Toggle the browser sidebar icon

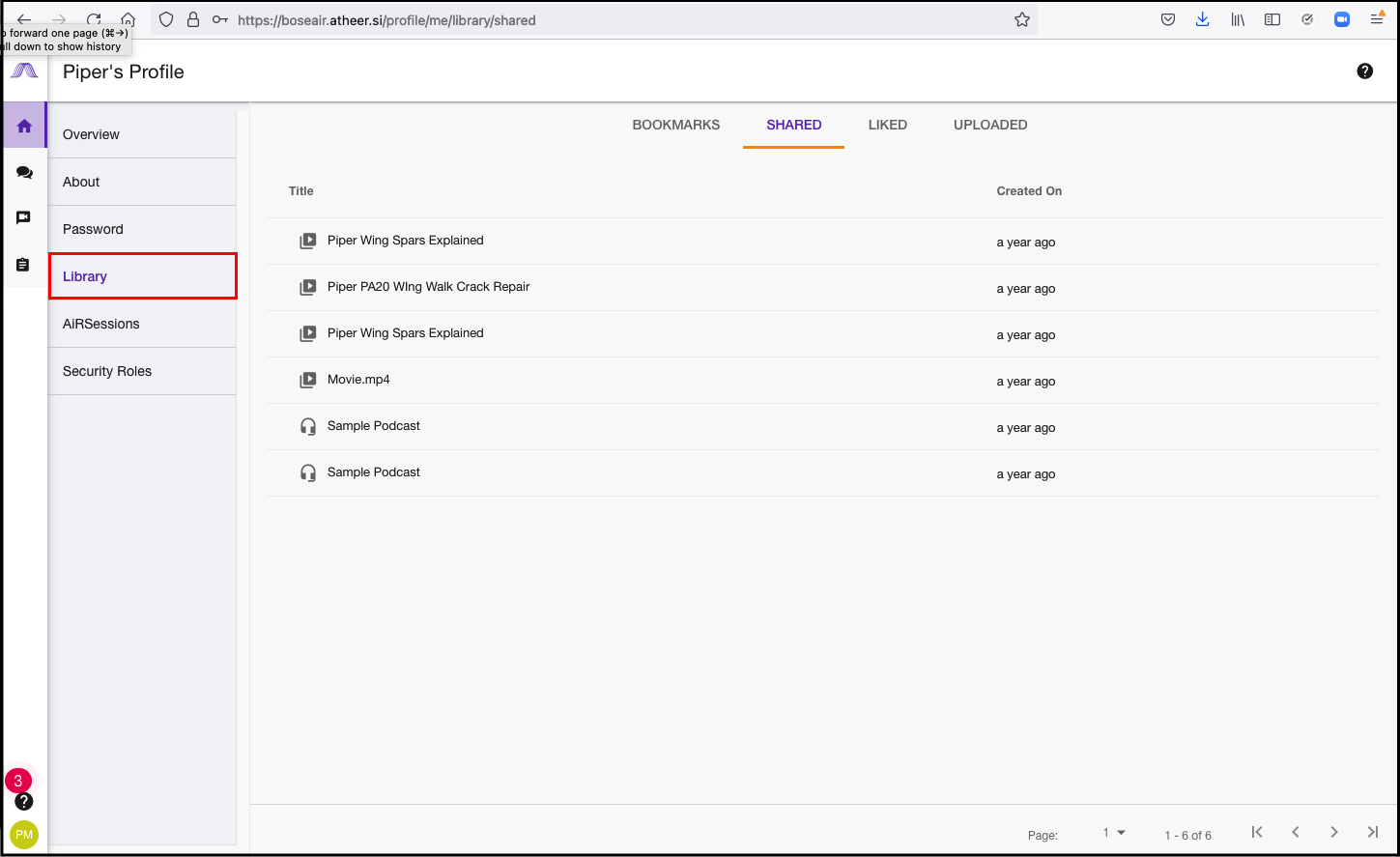1272,19
